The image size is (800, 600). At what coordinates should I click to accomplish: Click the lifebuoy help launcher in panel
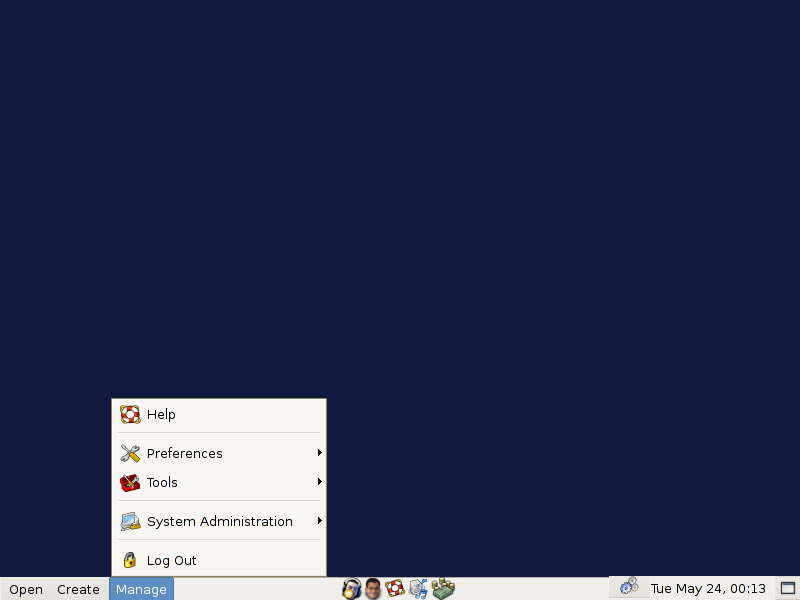pyautogui.click(x=395, y=589)
